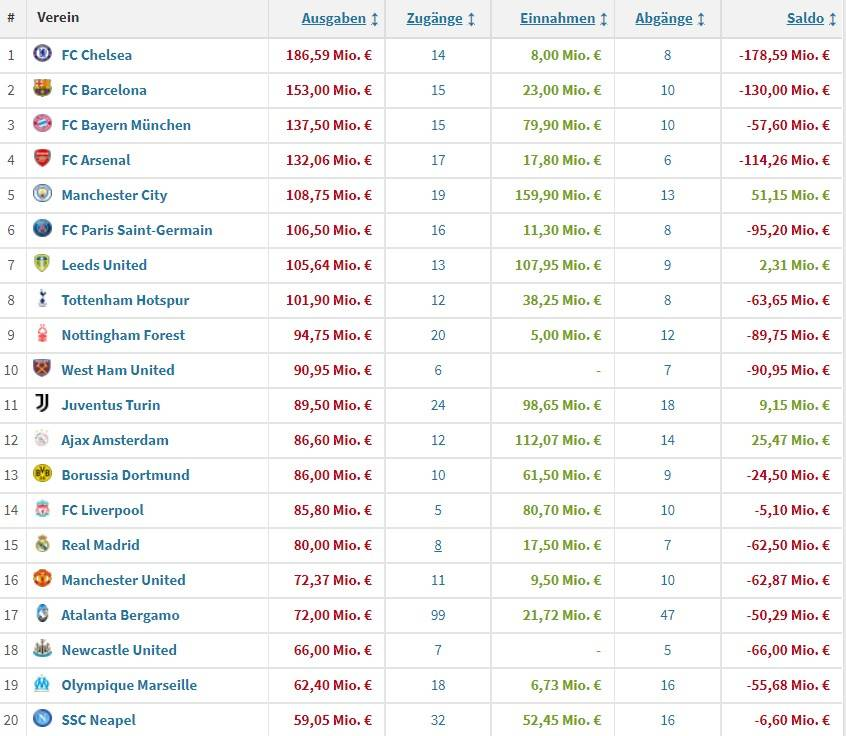Screen dimensions: 846x736
Task: Click Manchester City's Zugänge count 19
Action: (438, 195)
